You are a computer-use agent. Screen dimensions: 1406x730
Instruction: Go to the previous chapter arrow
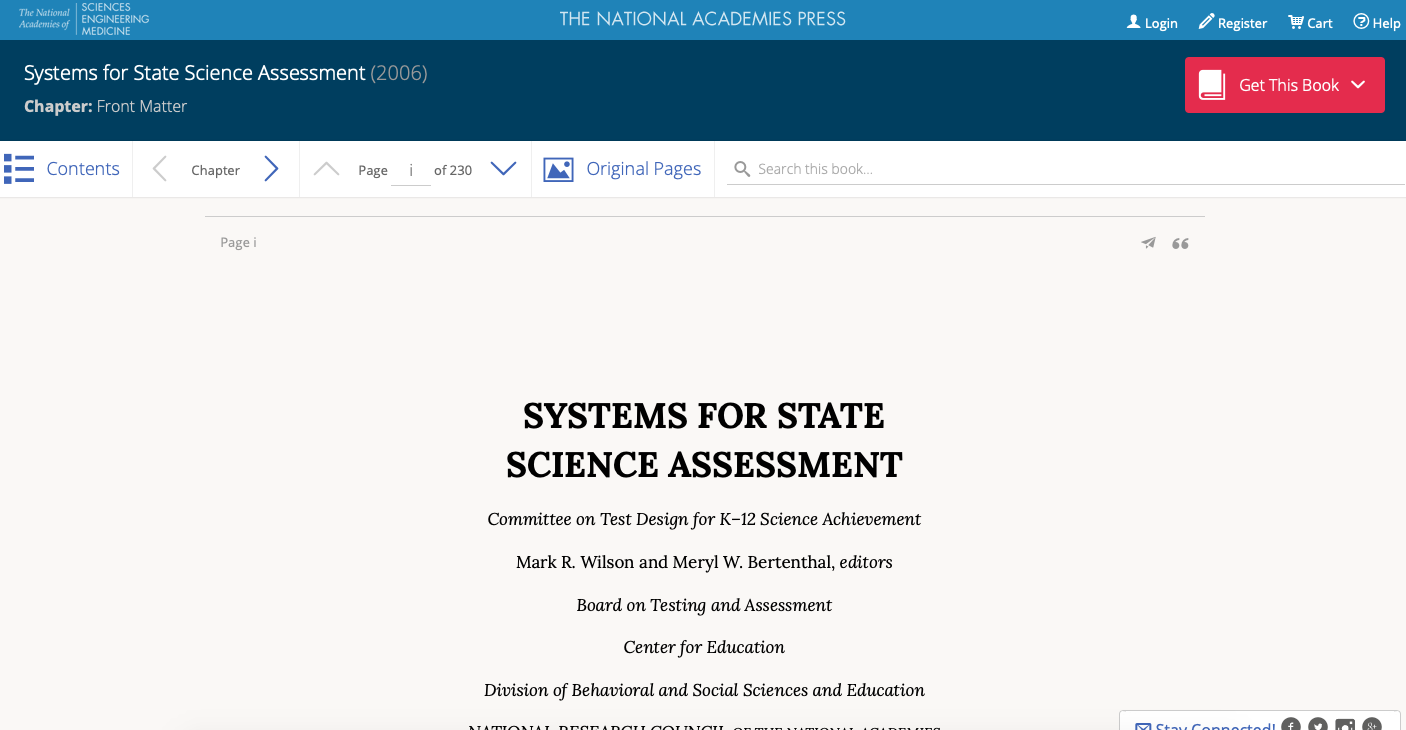click(159, 169)
